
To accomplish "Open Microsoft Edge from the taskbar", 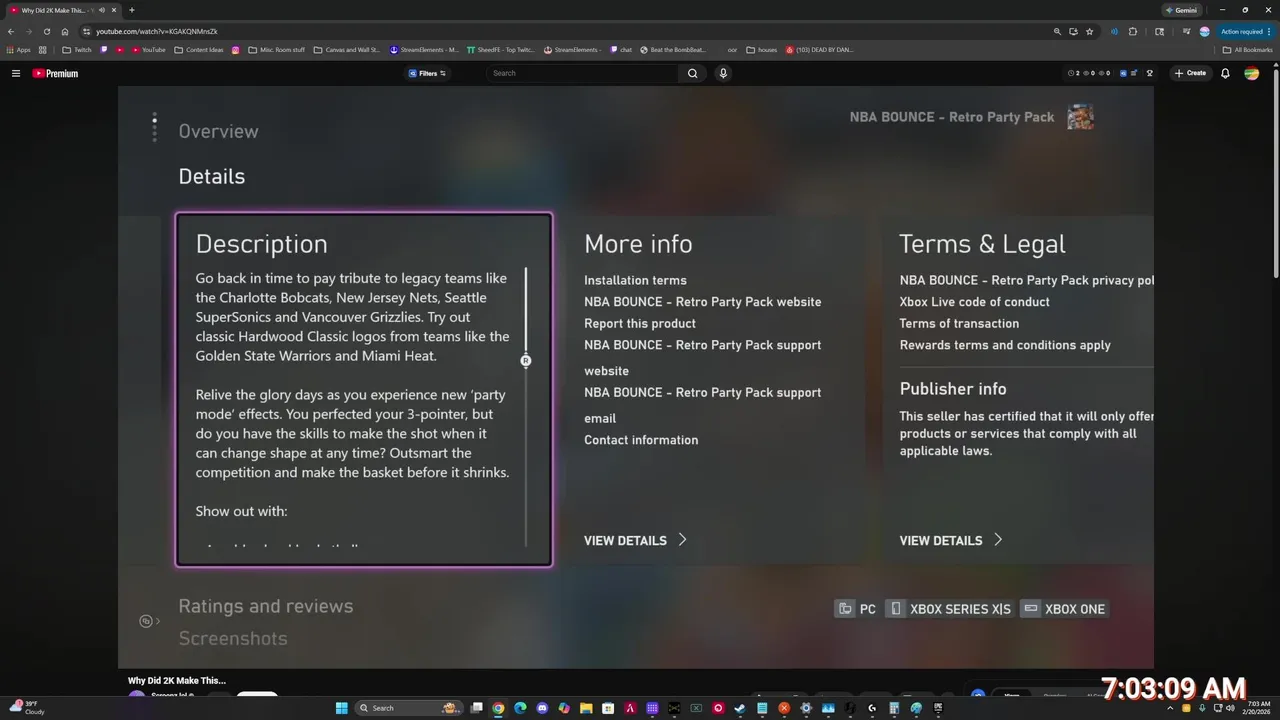I will coord(520,708).
